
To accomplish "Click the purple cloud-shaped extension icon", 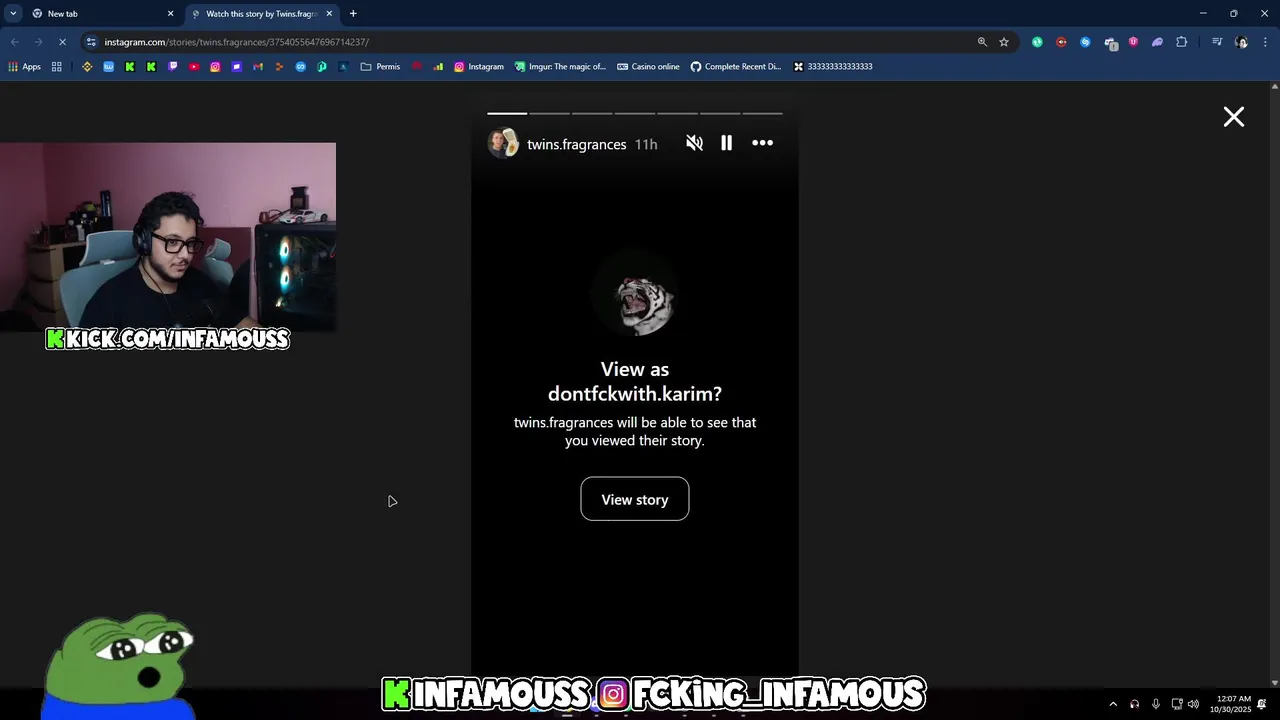I will 1157,42.
